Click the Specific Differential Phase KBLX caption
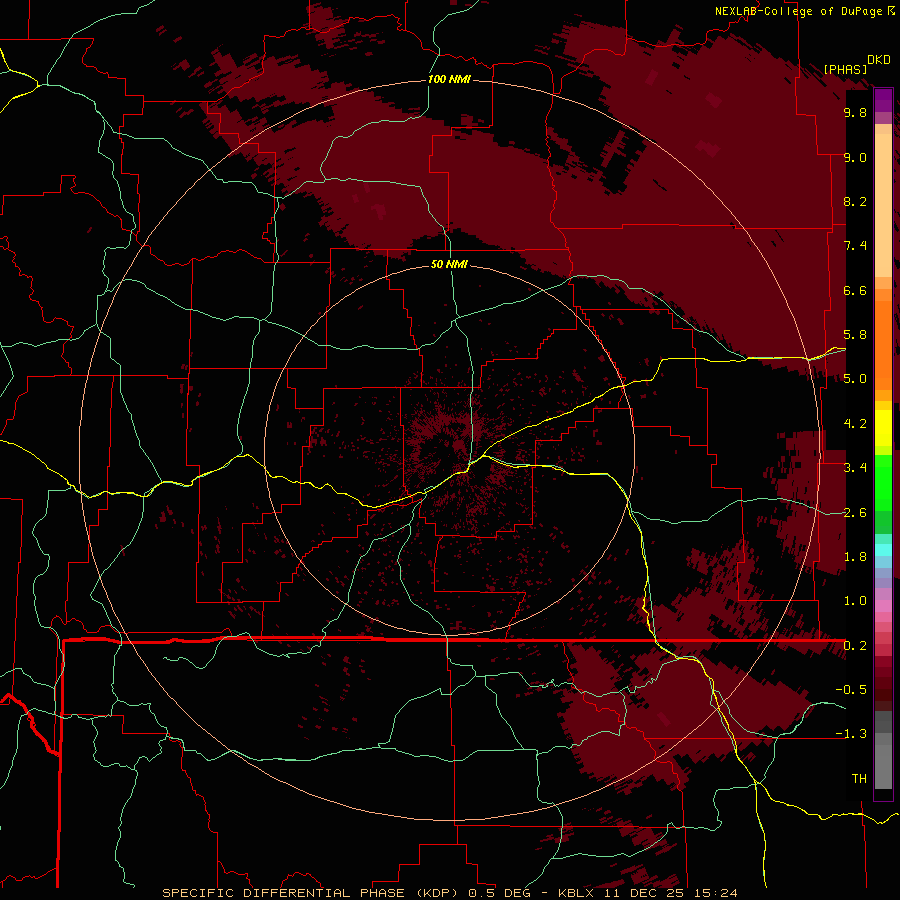This screenshot has width=900, height=900. (449, 893)
